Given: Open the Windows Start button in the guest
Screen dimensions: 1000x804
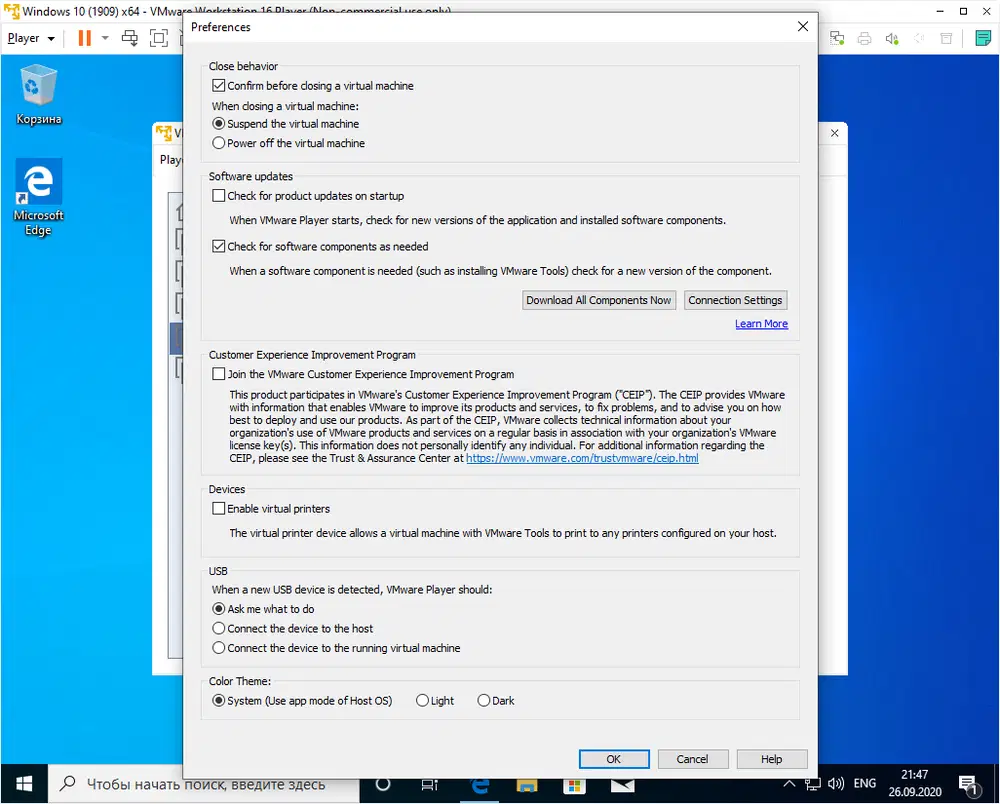Looking at the screenshot, I should pyautogui.click(x=24, y=784).
